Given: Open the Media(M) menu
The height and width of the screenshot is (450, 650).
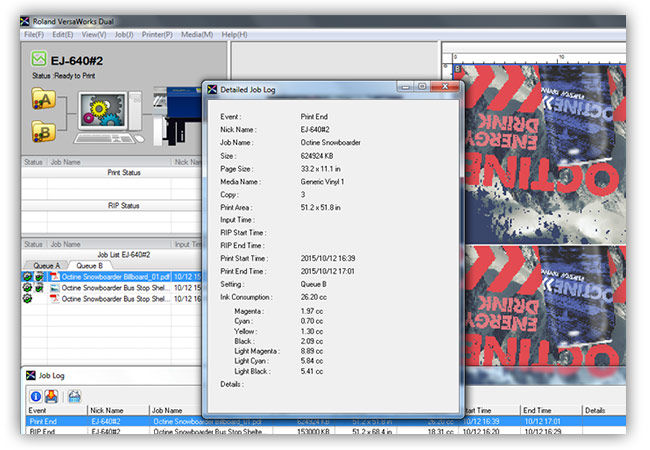Looking at the screenshot, I should click(x=196, y=34).
